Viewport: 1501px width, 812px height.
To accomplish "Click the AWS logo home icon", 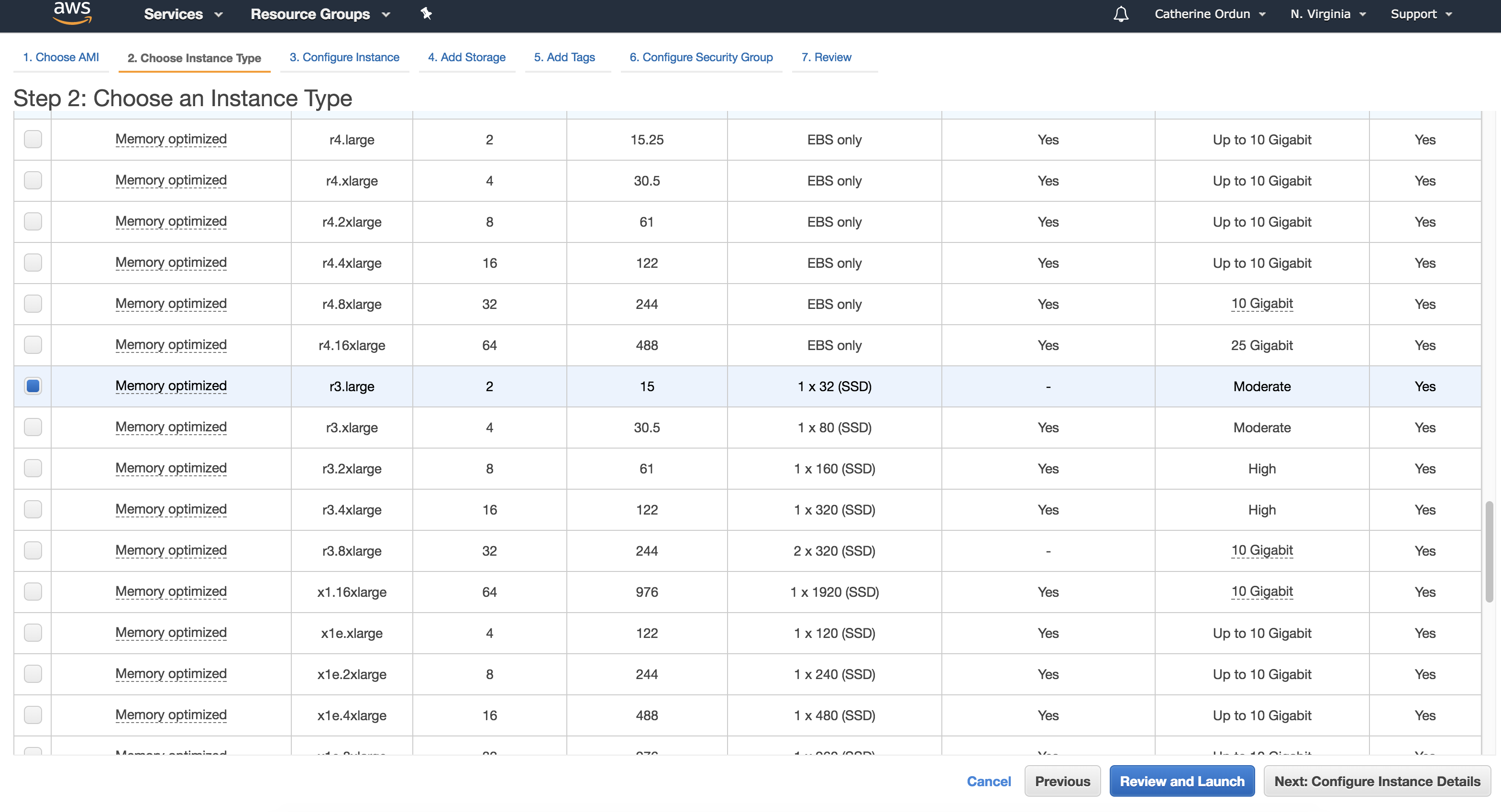I will point(72,13).
